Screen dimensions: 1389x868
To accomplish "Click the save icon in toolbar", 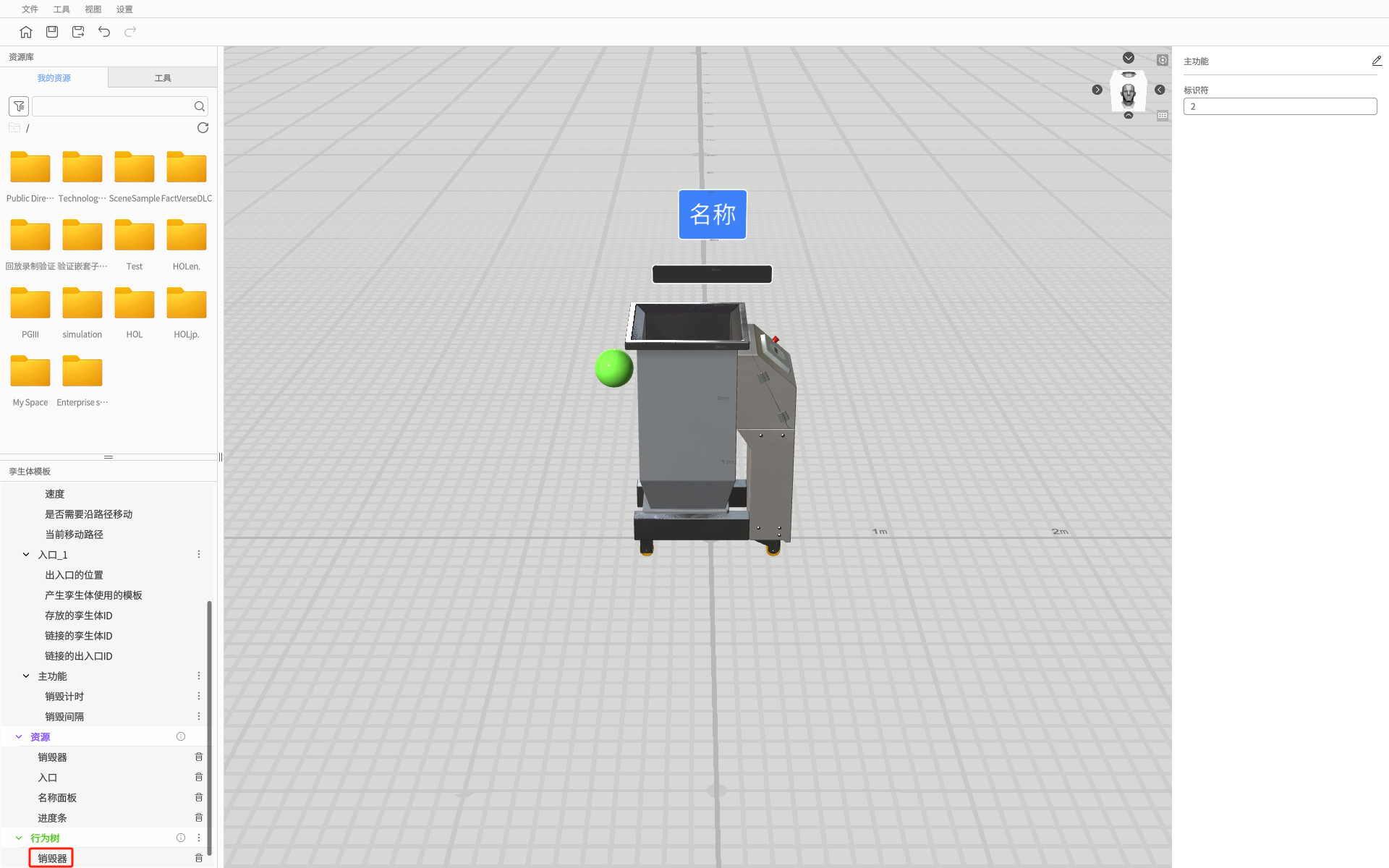I will point(52,32).
